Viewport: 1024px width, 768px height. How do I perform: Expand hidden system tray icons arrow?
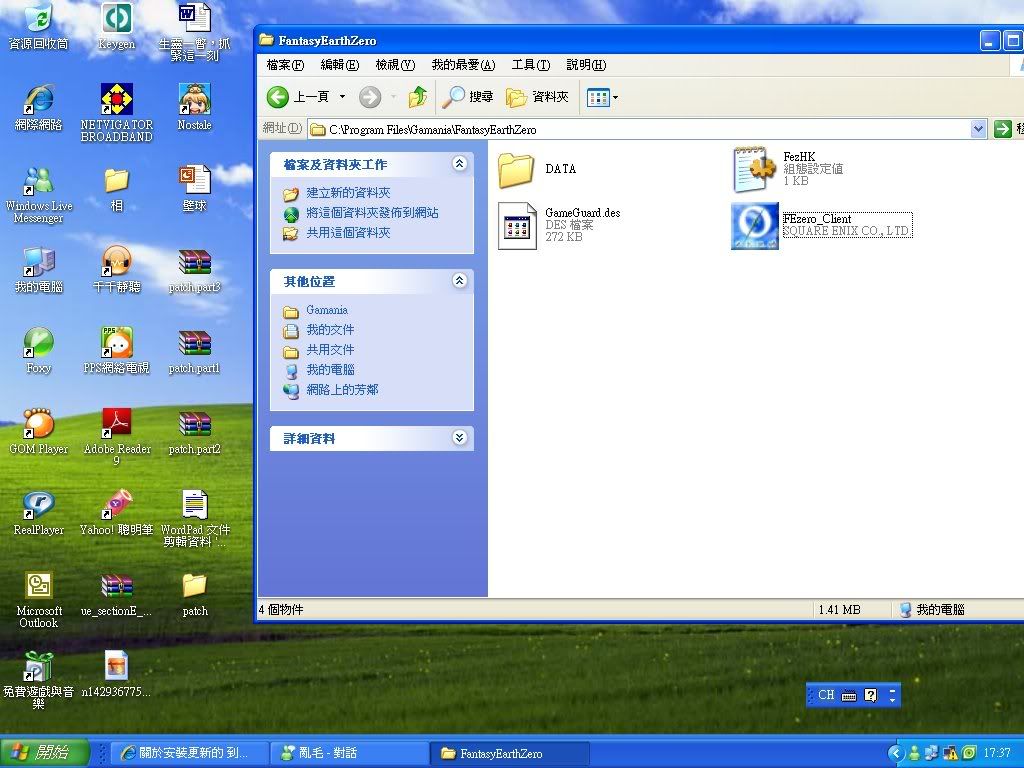click(896, 753)
